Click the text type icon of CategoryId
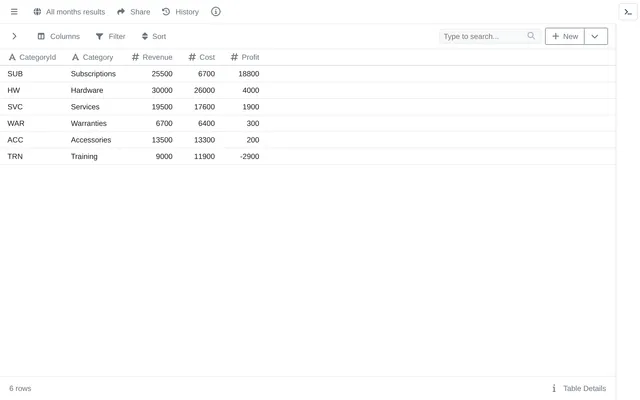 (x=12, y=57)
